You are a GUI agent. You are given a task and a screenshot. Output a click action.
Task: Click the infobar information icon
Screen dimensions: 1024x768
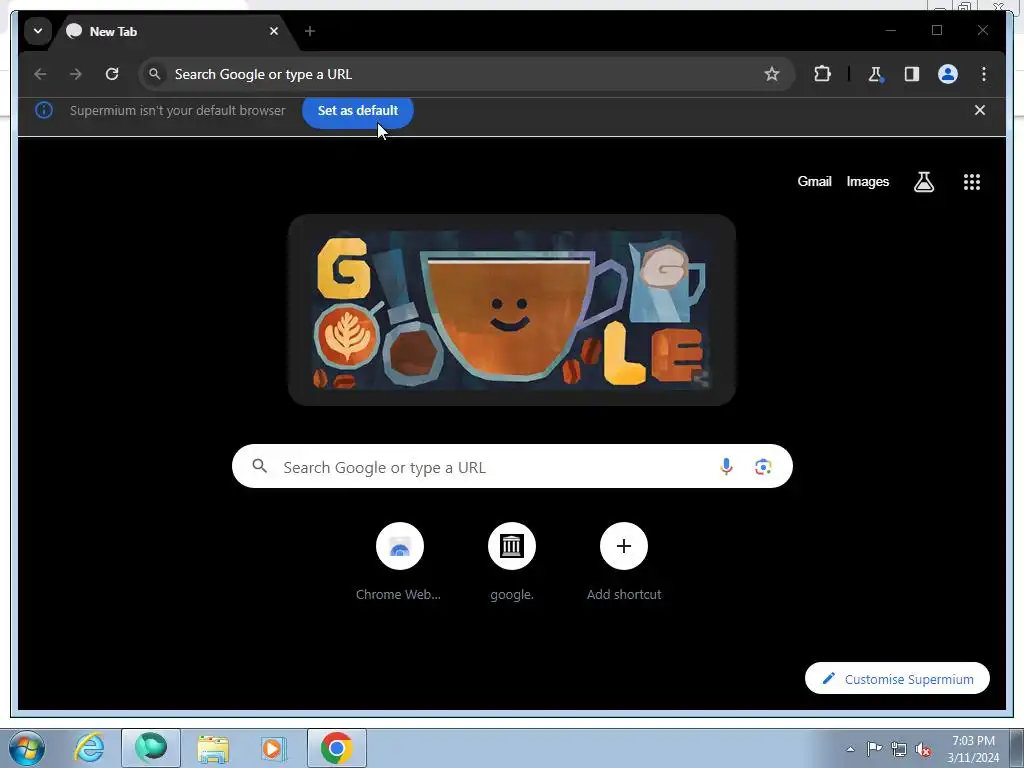44,110
